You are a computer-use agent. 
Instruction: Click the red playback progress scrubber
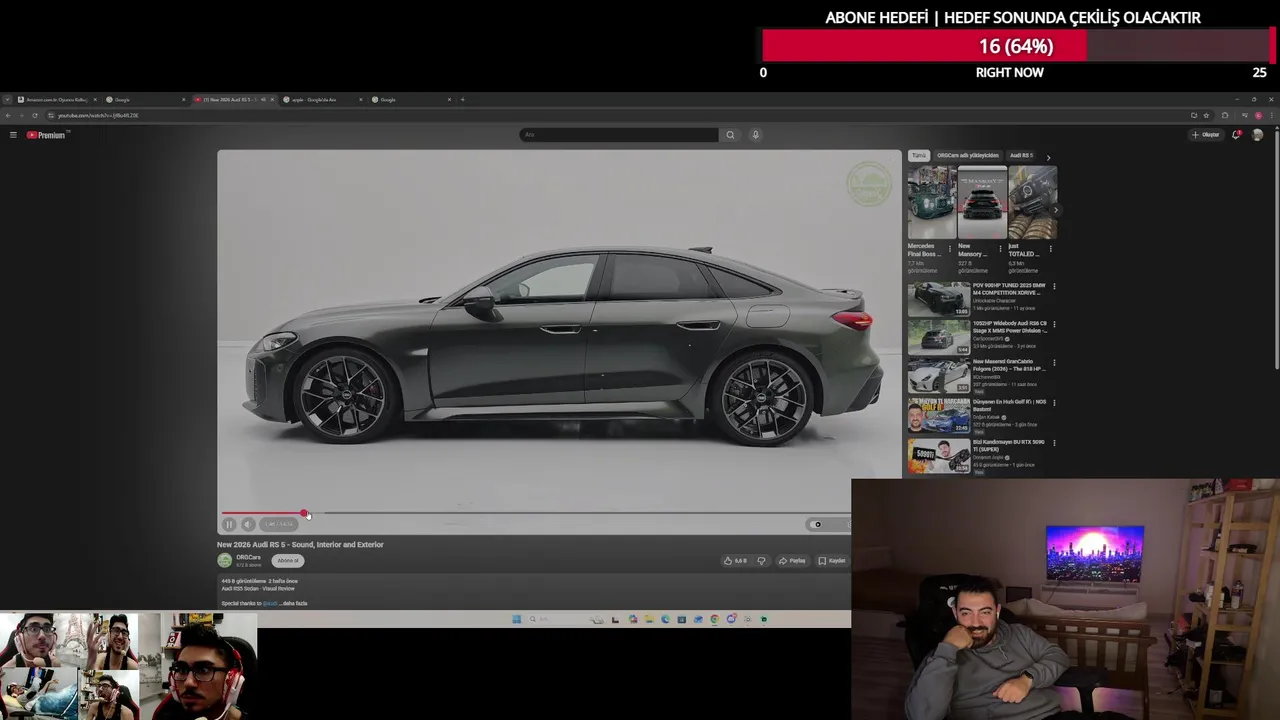[304, 513]
